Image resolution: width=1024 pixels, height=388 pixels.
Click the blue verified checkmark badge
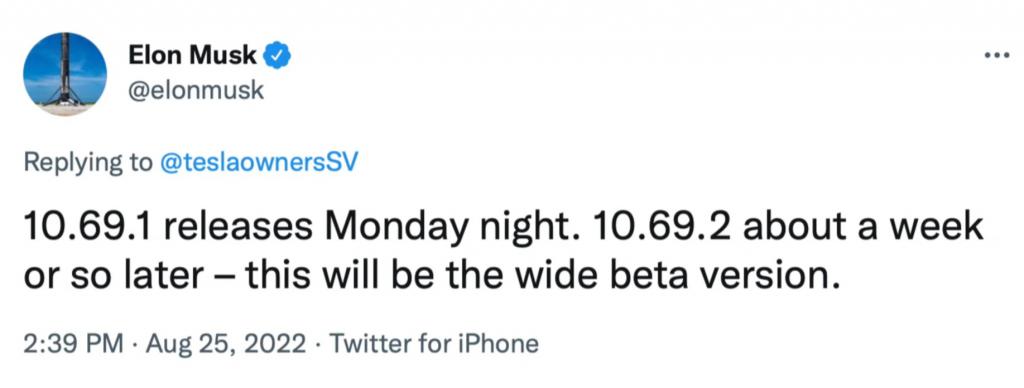pyautogui.click(x=276, y=56)
